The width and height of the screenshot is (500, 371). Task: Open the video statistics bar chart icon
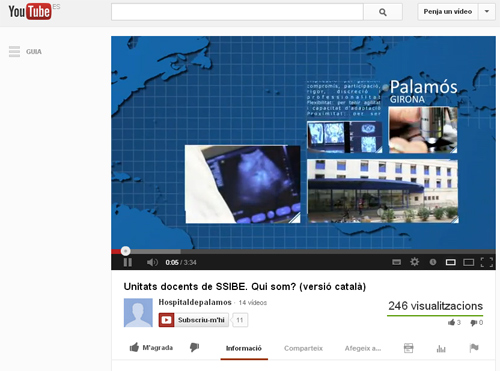(441, 349)
